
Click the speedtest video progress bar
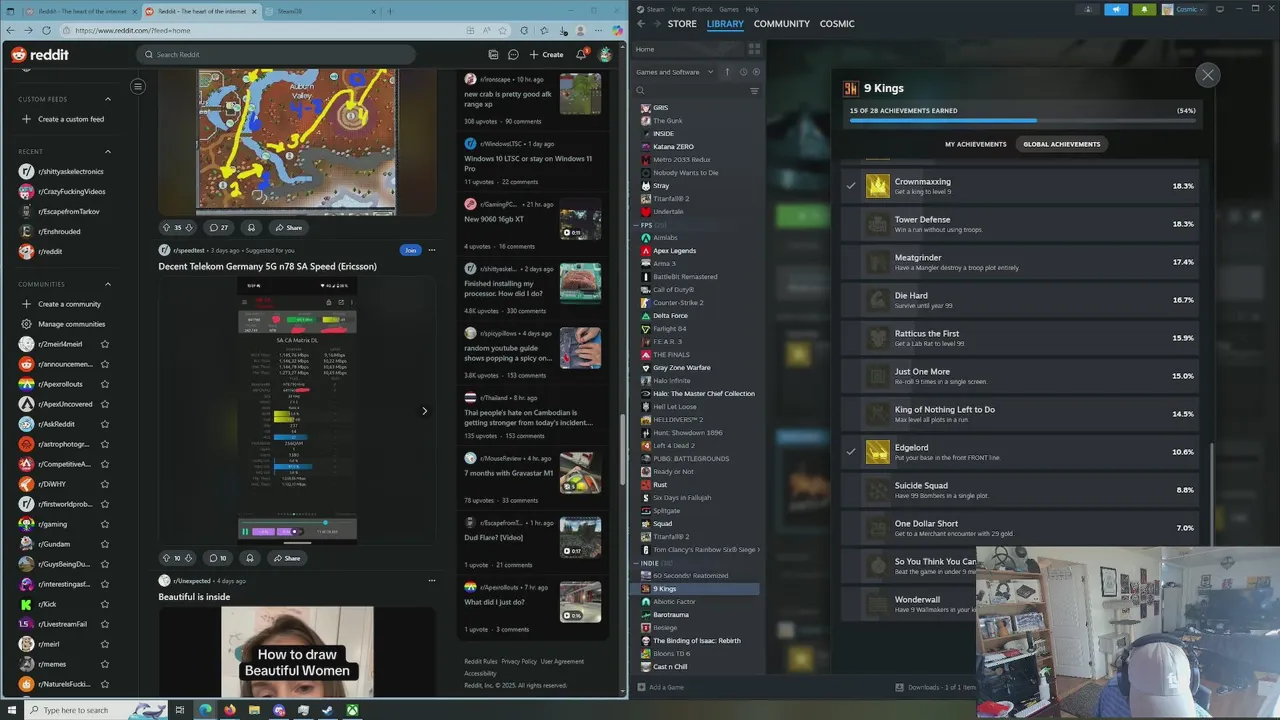click(297, 523)
